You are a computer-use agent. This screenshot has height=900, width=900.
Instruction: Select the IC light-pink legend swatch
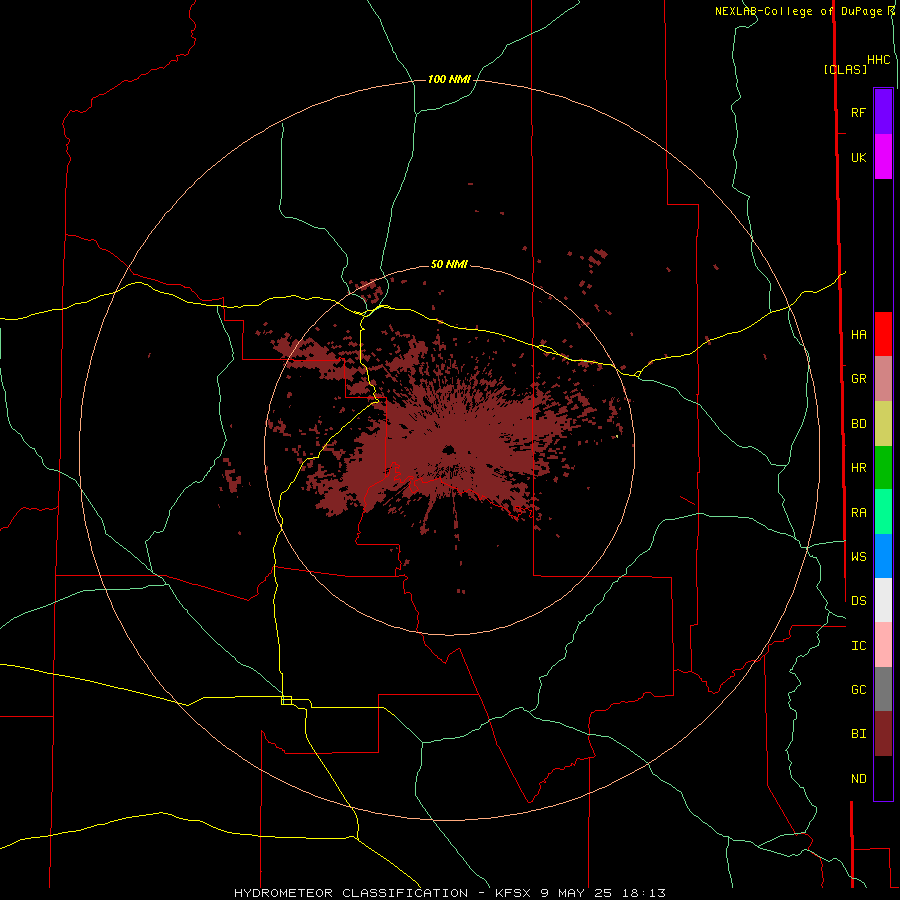coord(883,645)
